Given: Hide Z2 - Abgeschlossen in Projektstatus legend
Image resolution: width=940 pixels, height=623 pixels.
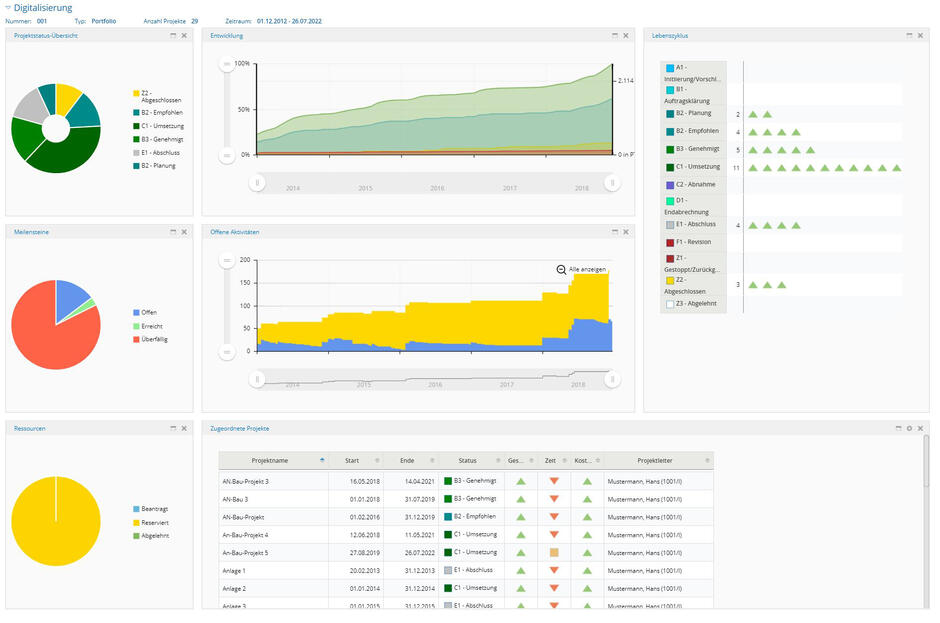Looking at the screenshot, I should (156, 97).
